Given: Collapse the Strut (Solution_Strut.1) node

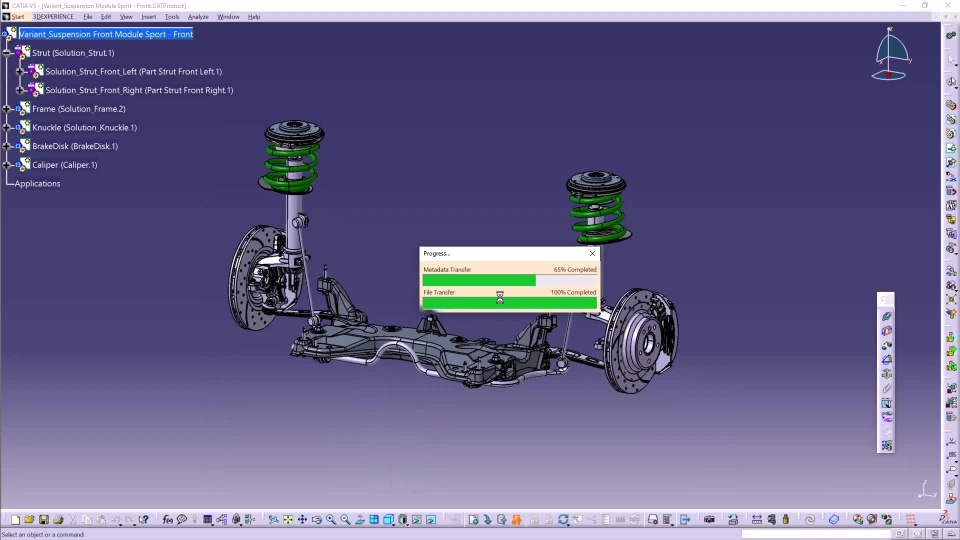Looking at the screenshot, I should tap(7, 53).
